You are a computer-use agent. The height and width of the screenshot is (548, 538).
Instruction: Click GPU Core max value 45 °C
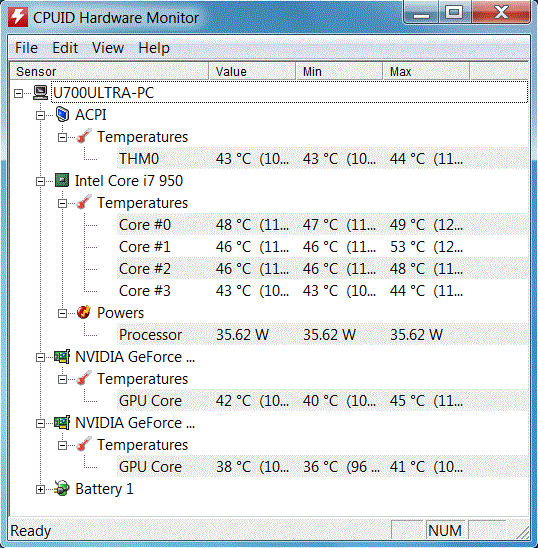tap(426, 401)
